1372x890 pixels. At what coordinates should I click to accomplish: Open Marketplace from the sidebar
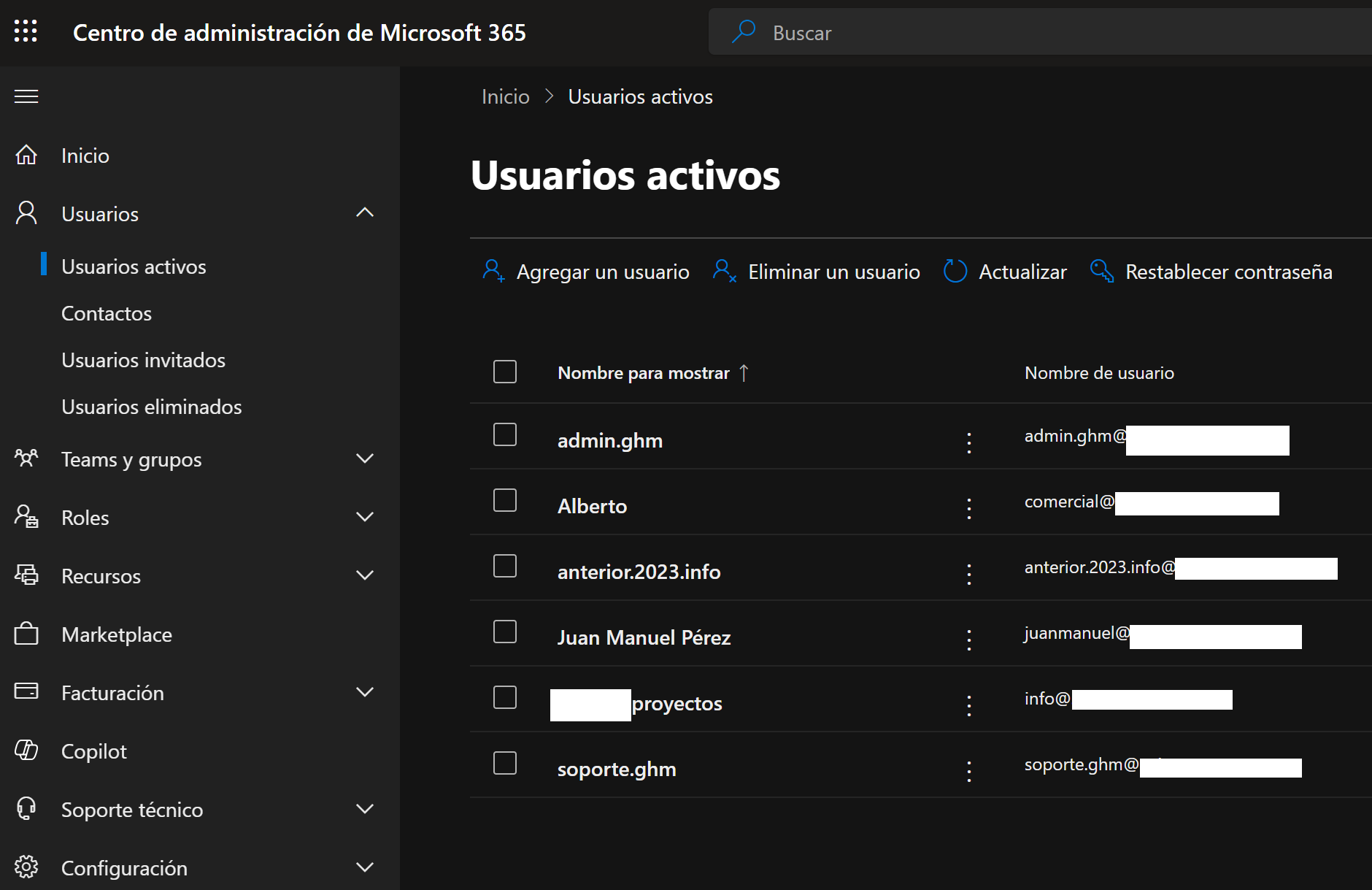pyautogui.click(x=116, y=634)
